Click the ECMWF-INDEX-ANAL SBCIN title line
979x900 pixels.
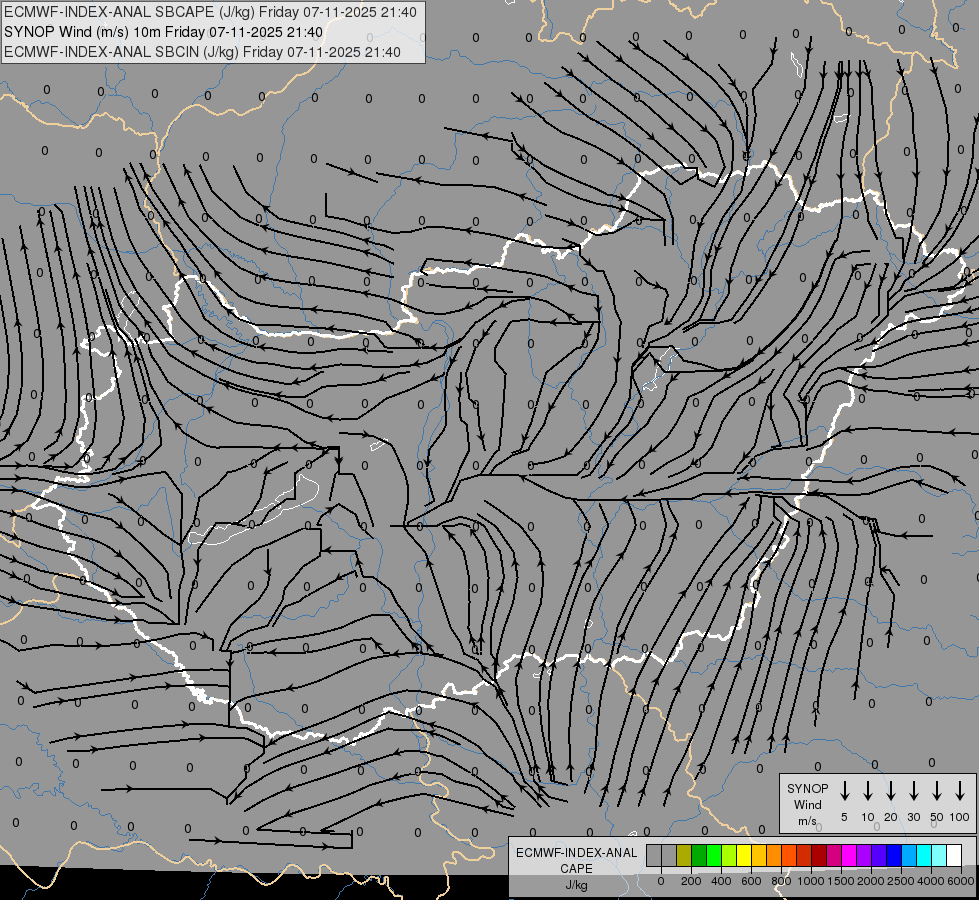202,52
